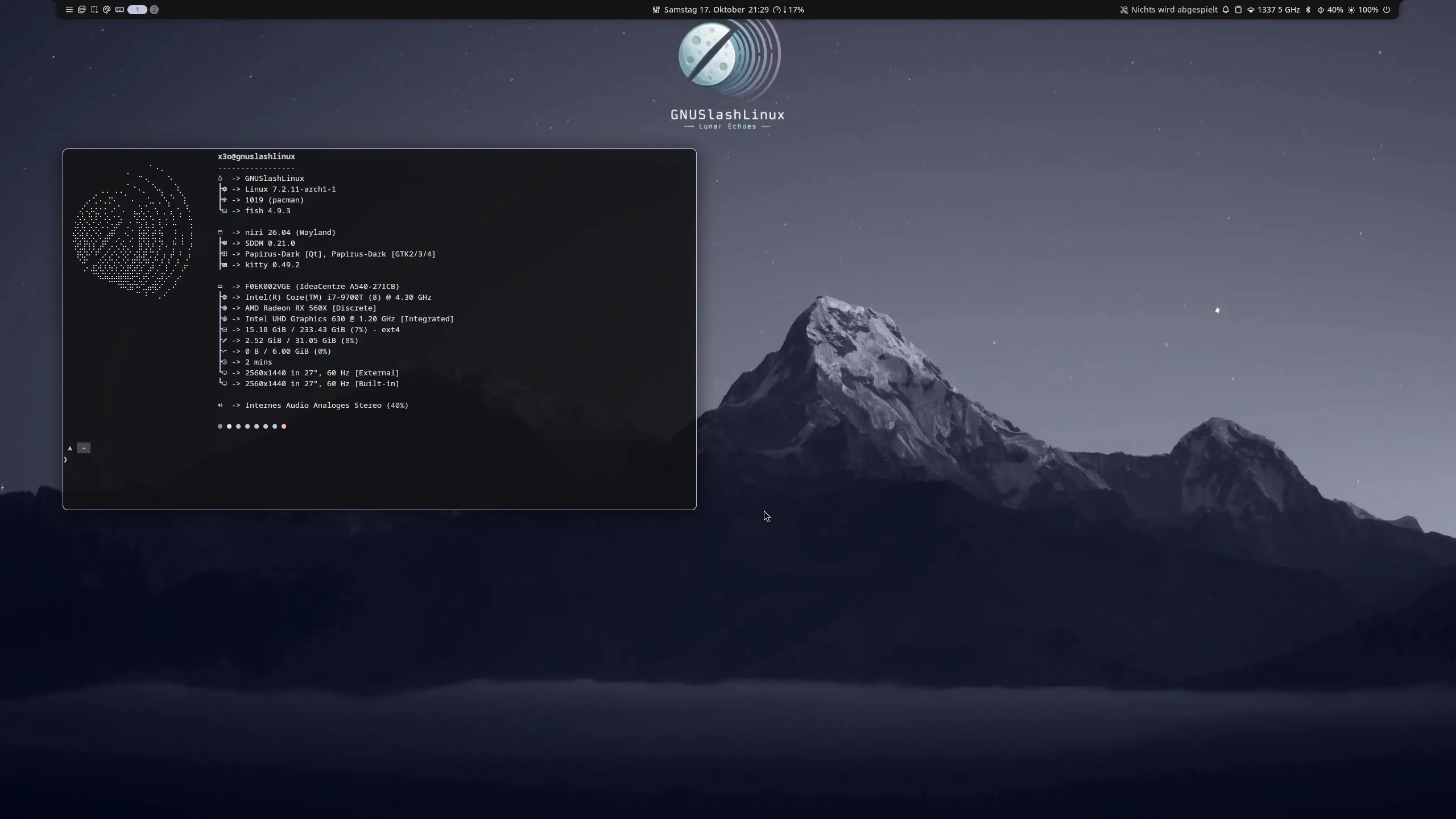
Task: Open the media player 'Nichts wird abgespielt'
Action: pyautogui.click(x=1174, y=10)
